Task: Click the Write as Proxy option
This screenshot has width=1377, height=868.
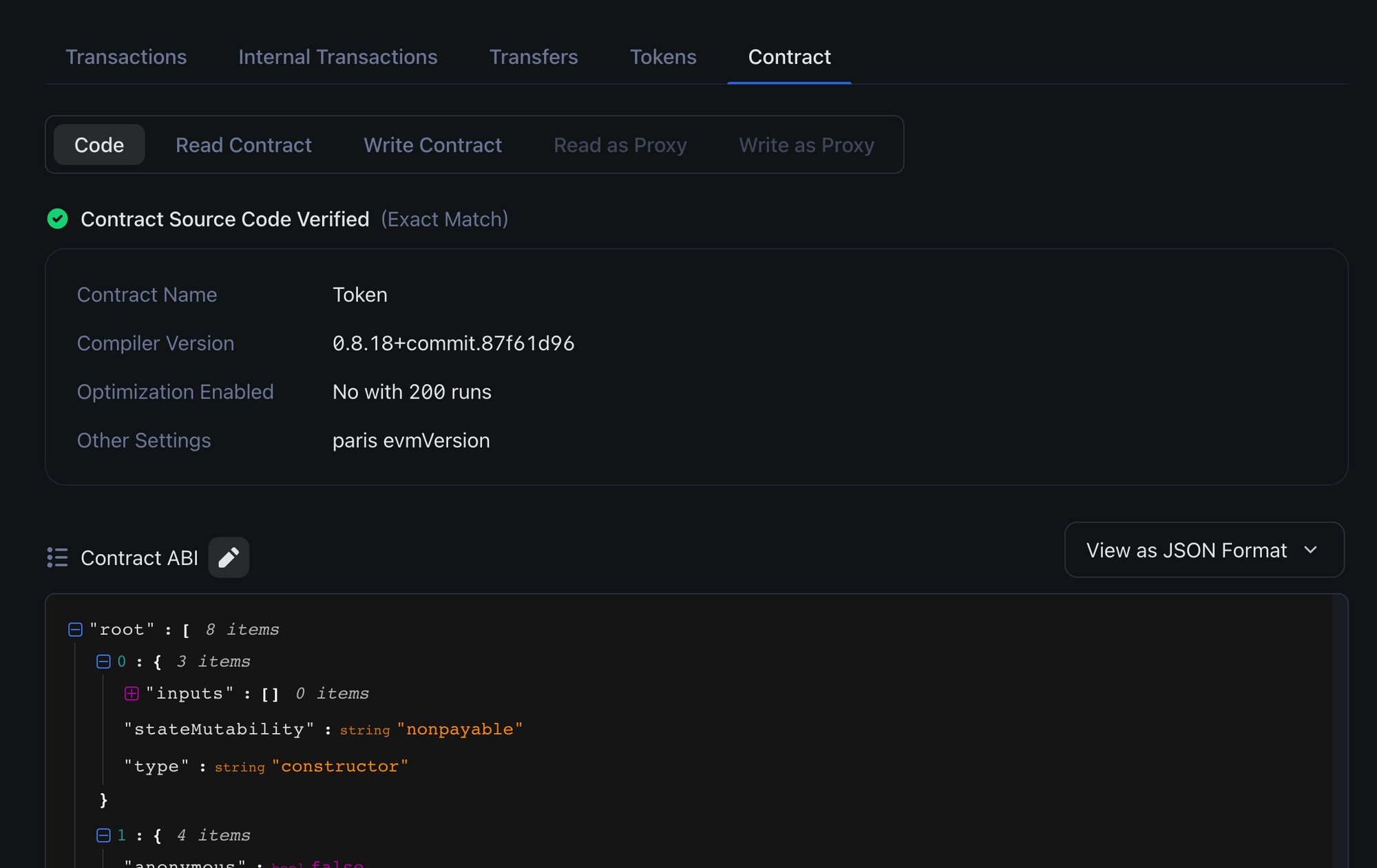Action: 806,145
